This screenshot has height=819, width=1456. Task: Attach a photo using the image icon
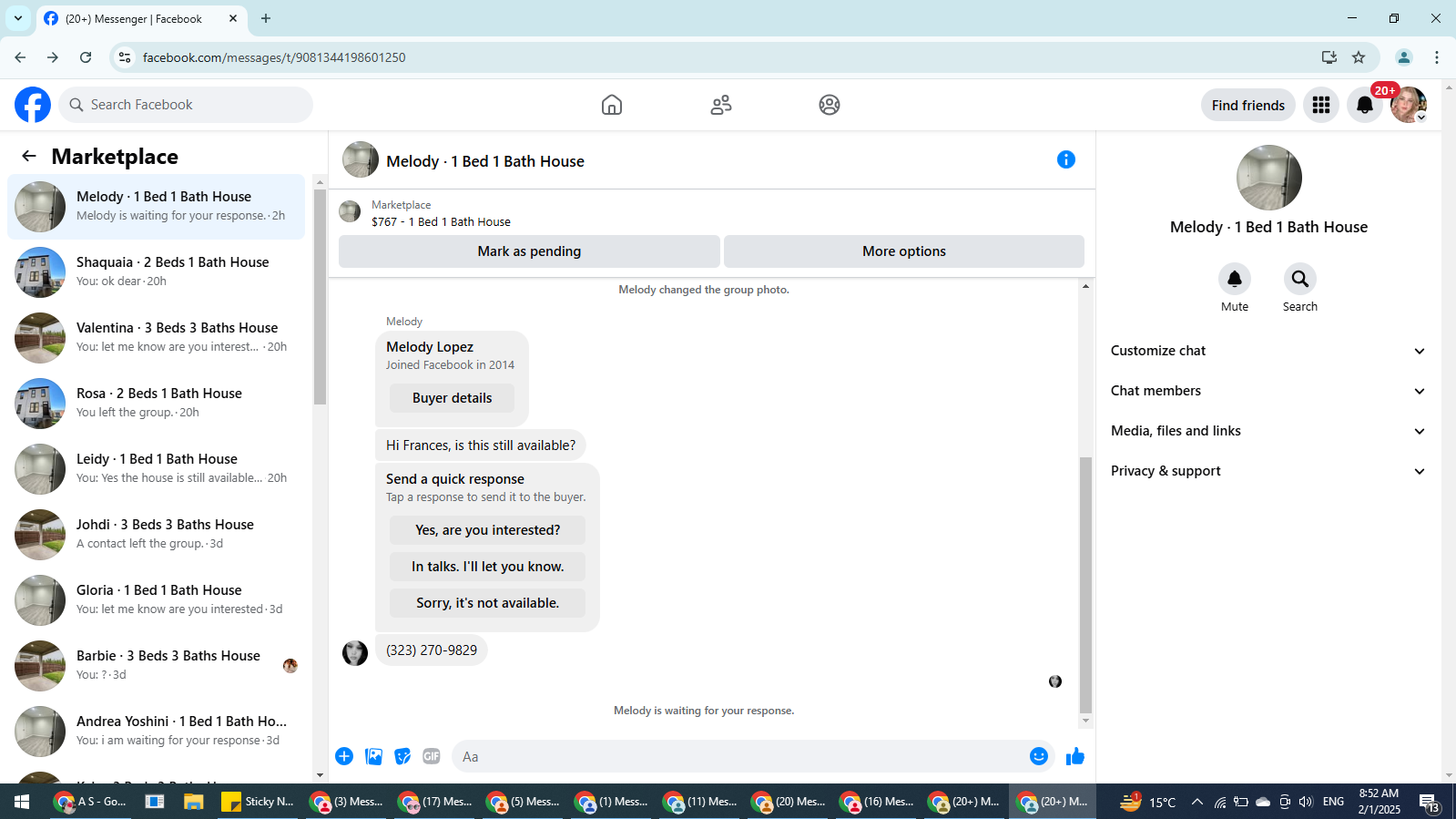373,756
